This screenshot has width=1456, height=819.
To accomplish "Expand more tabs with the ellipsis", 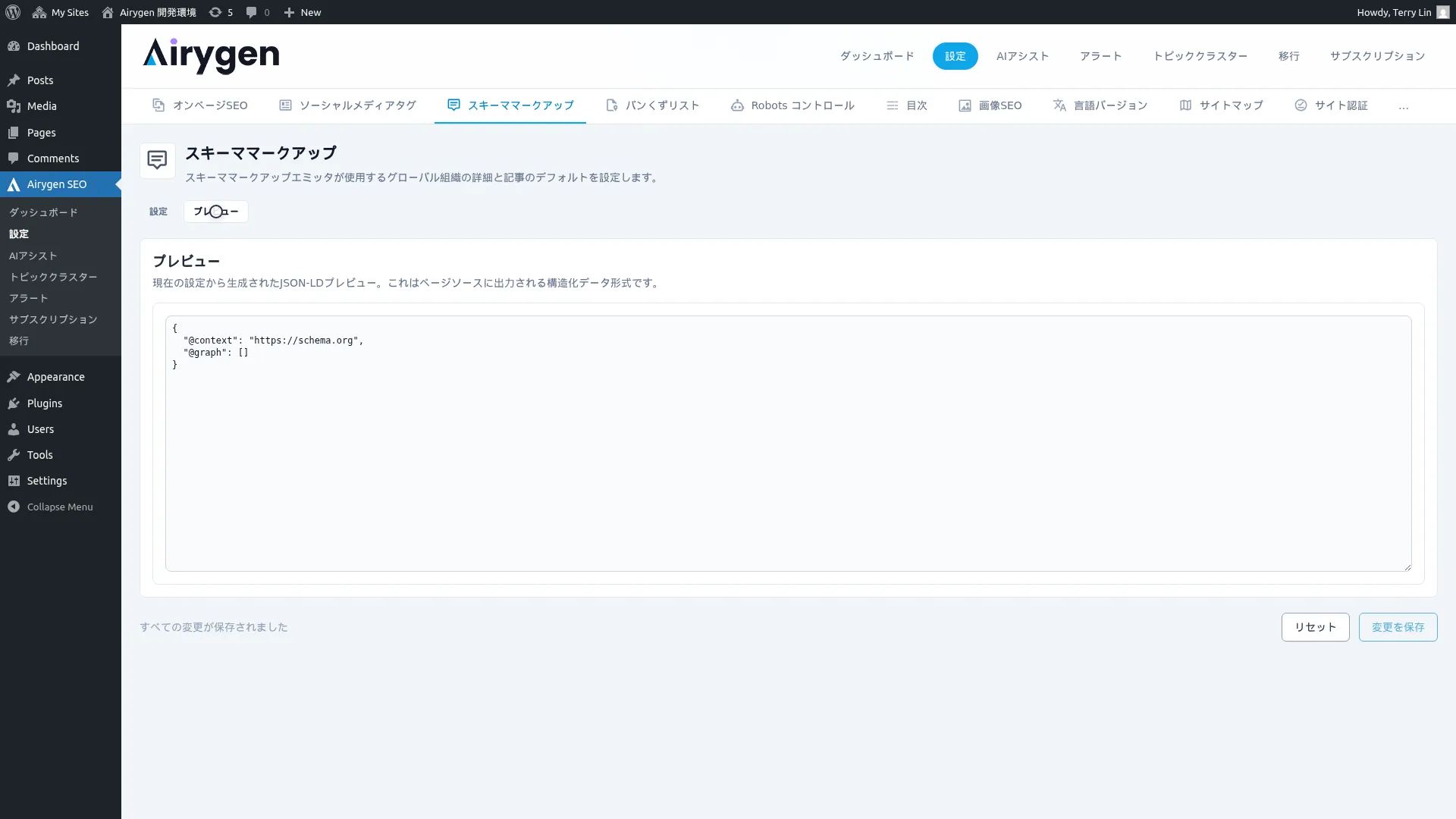I will [x=1404, y=106].
